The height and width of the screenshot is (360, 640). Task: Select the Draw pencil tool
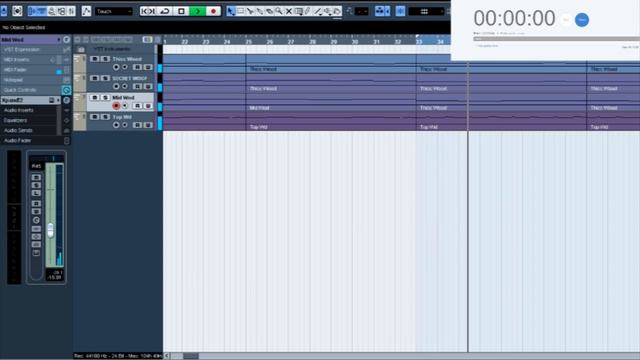point(308,11)
